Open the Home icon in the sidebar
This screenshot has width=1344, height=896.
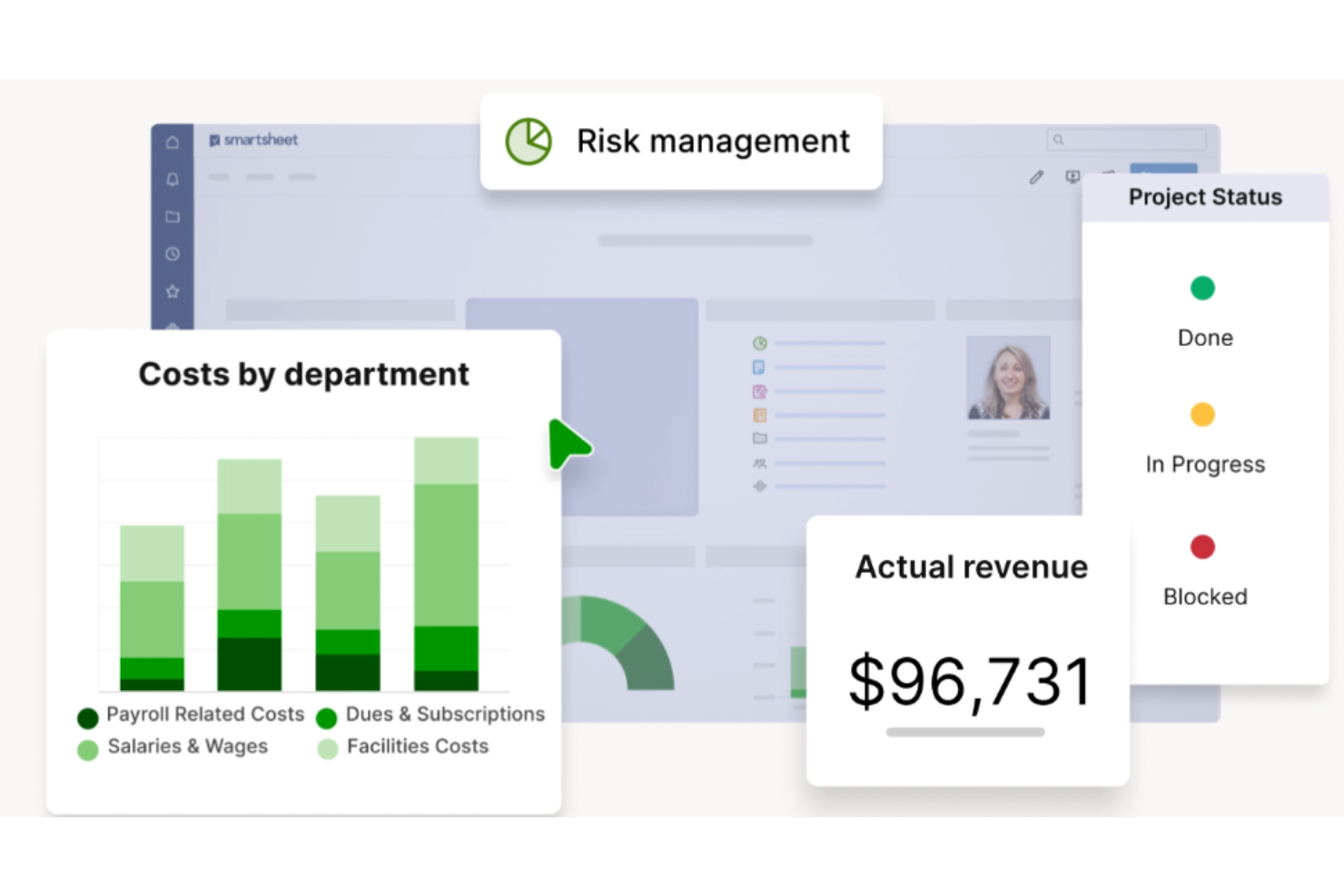coord(172,142)
